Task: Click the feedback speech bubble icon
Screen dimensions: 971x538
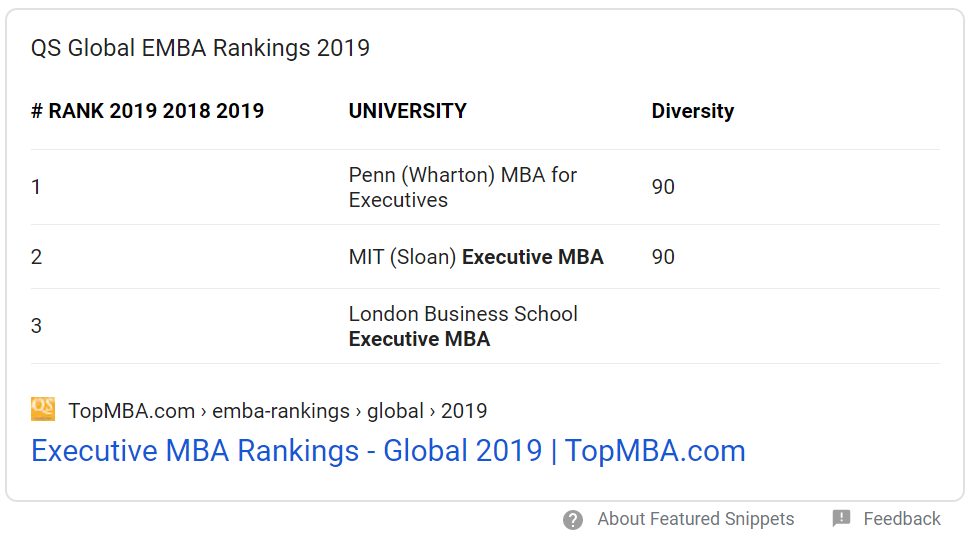Action: pyautogui.click(x=842, y=518)
